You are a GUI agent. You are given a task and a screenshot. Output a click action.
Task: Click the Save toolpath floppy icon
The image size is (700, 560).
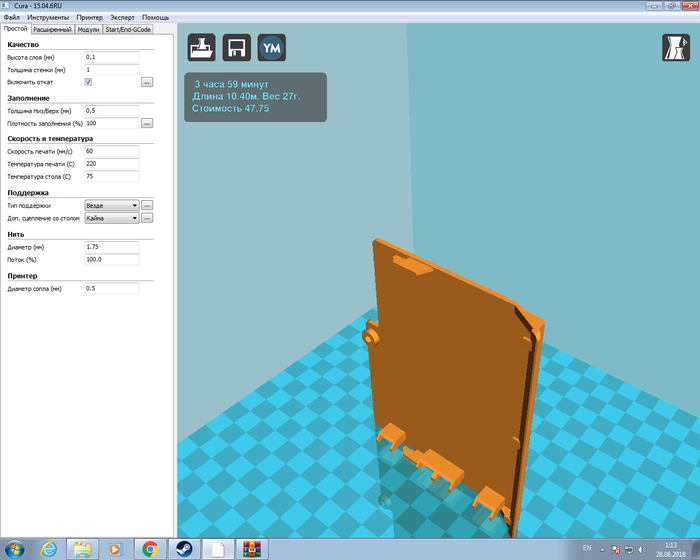tap(237, 48)
